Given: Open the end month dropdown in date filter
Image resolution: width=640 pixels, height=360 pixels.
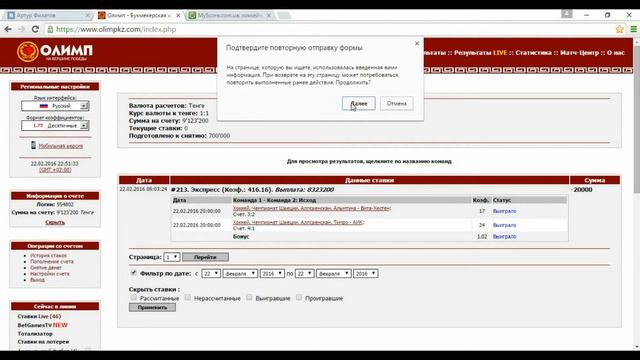Looking at the screenshot, I should 333,273.
